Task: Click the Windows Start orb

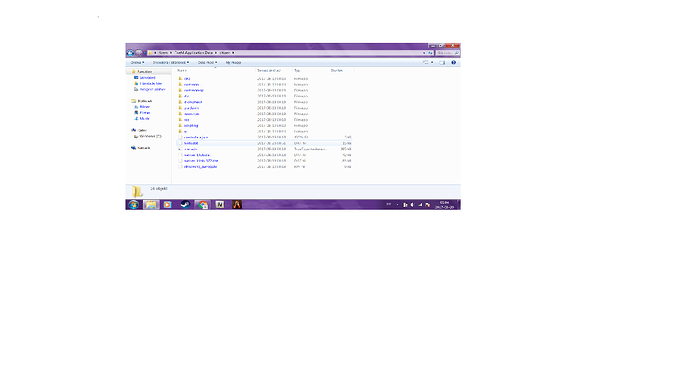Action: (133, 205)
